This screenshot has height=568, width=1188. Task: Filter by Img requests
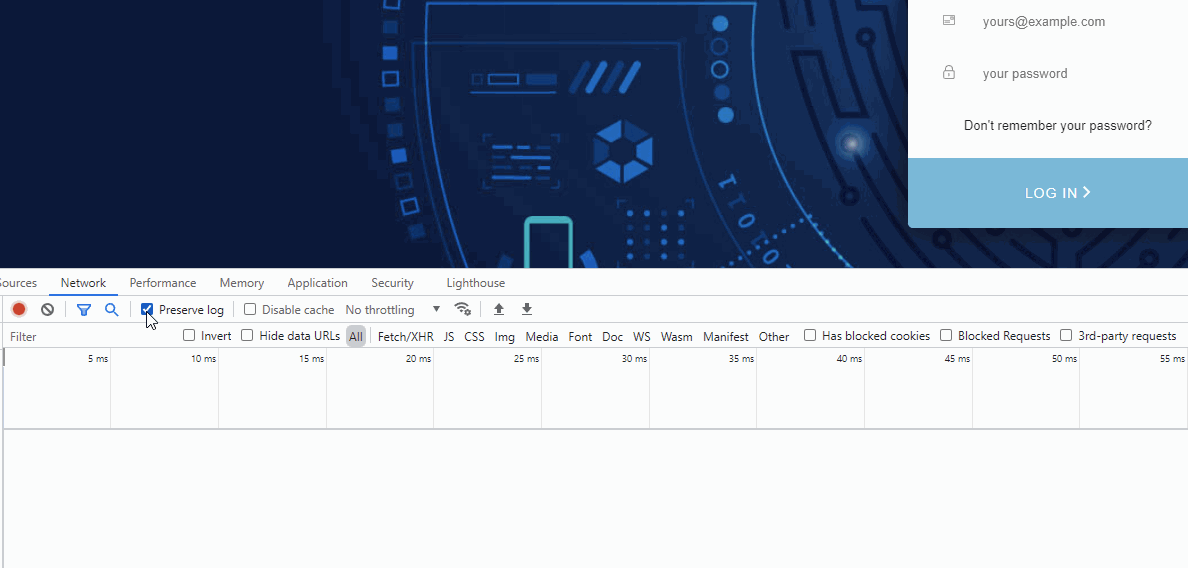pos(505,336)
